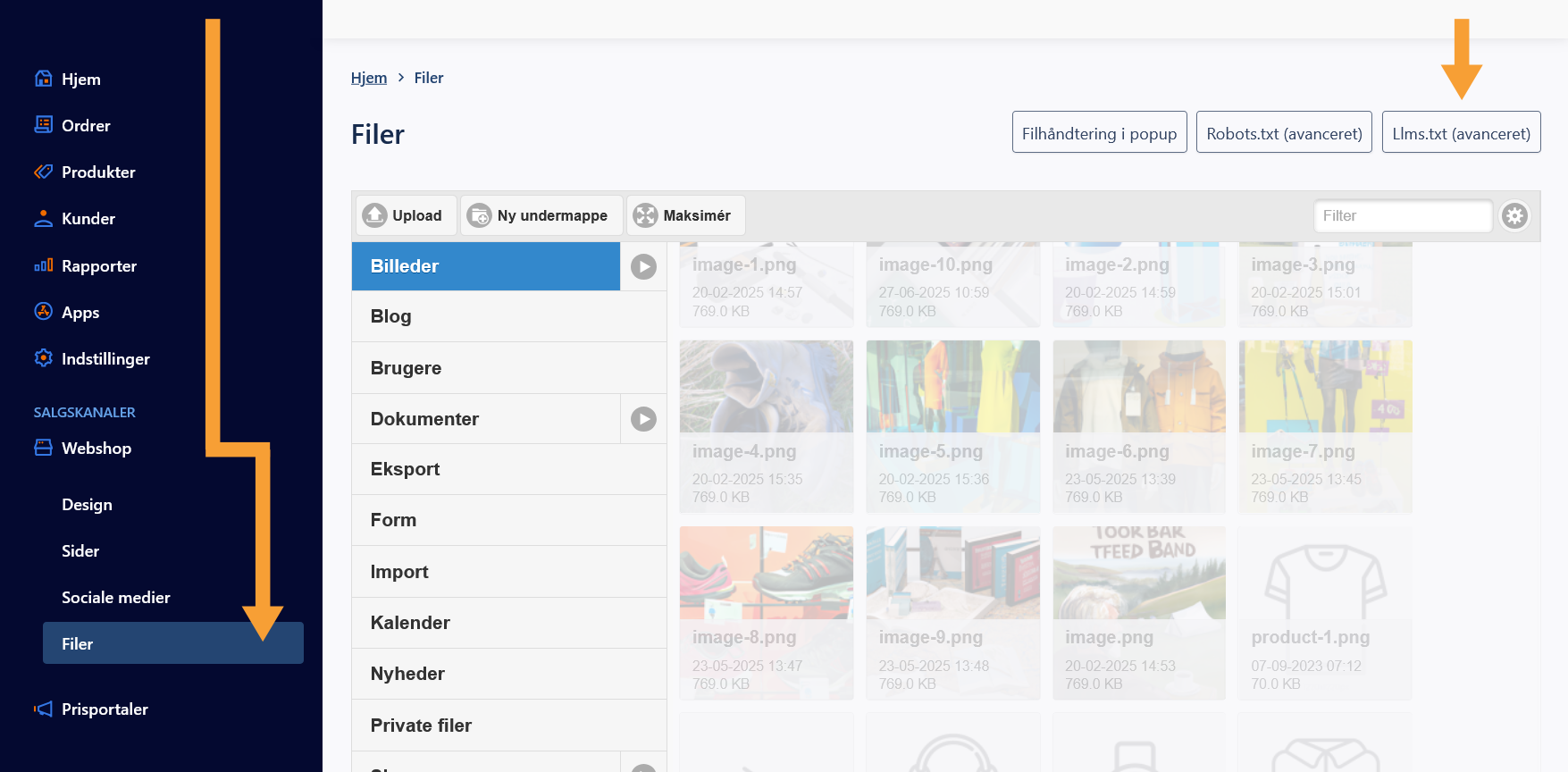Open Produkter section
This screenshot has width=1568, height=772.
(x=98, y=172)
